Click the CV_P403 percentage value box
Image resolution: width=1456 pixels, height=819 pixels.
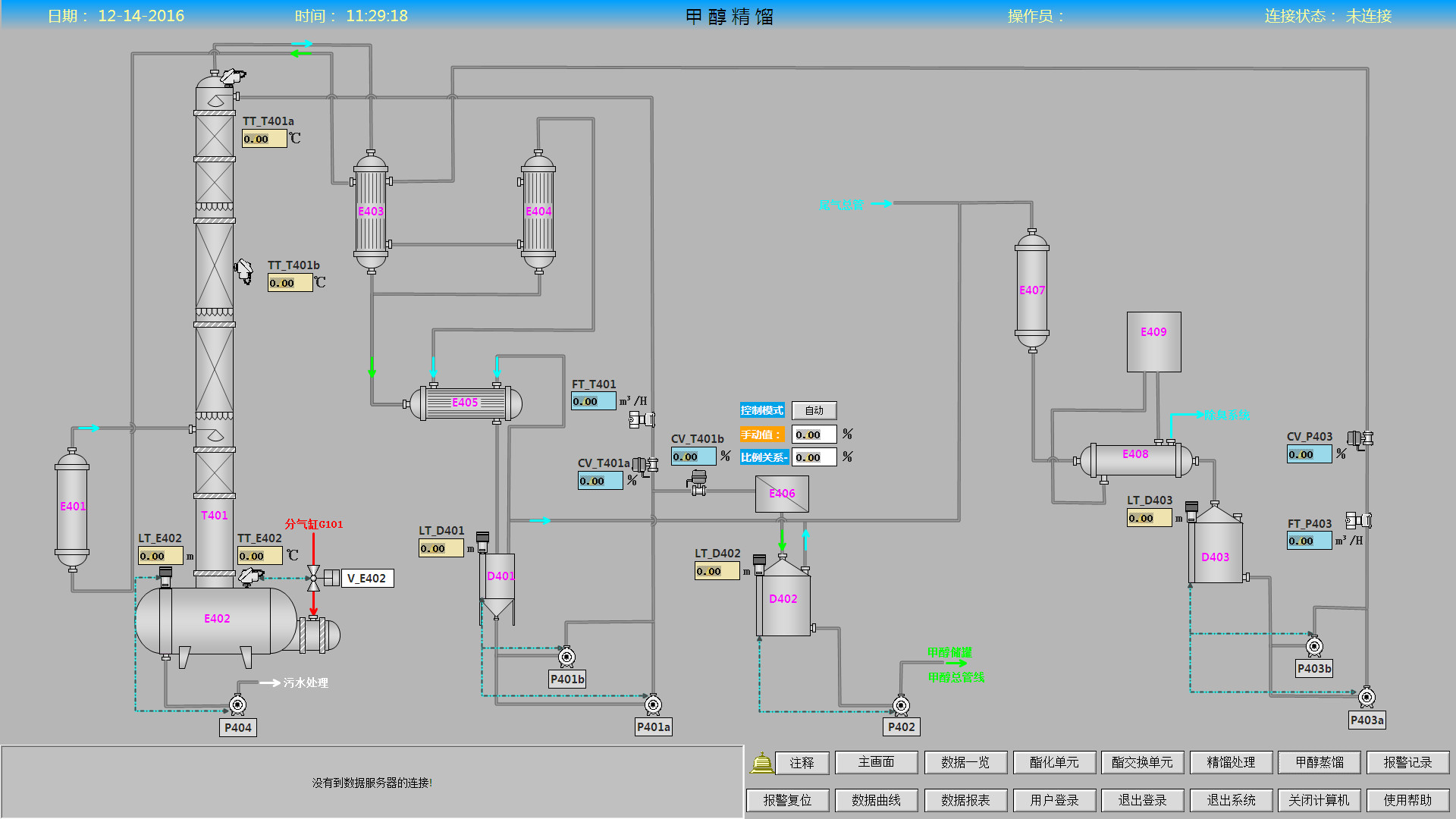coord(1309,454)
